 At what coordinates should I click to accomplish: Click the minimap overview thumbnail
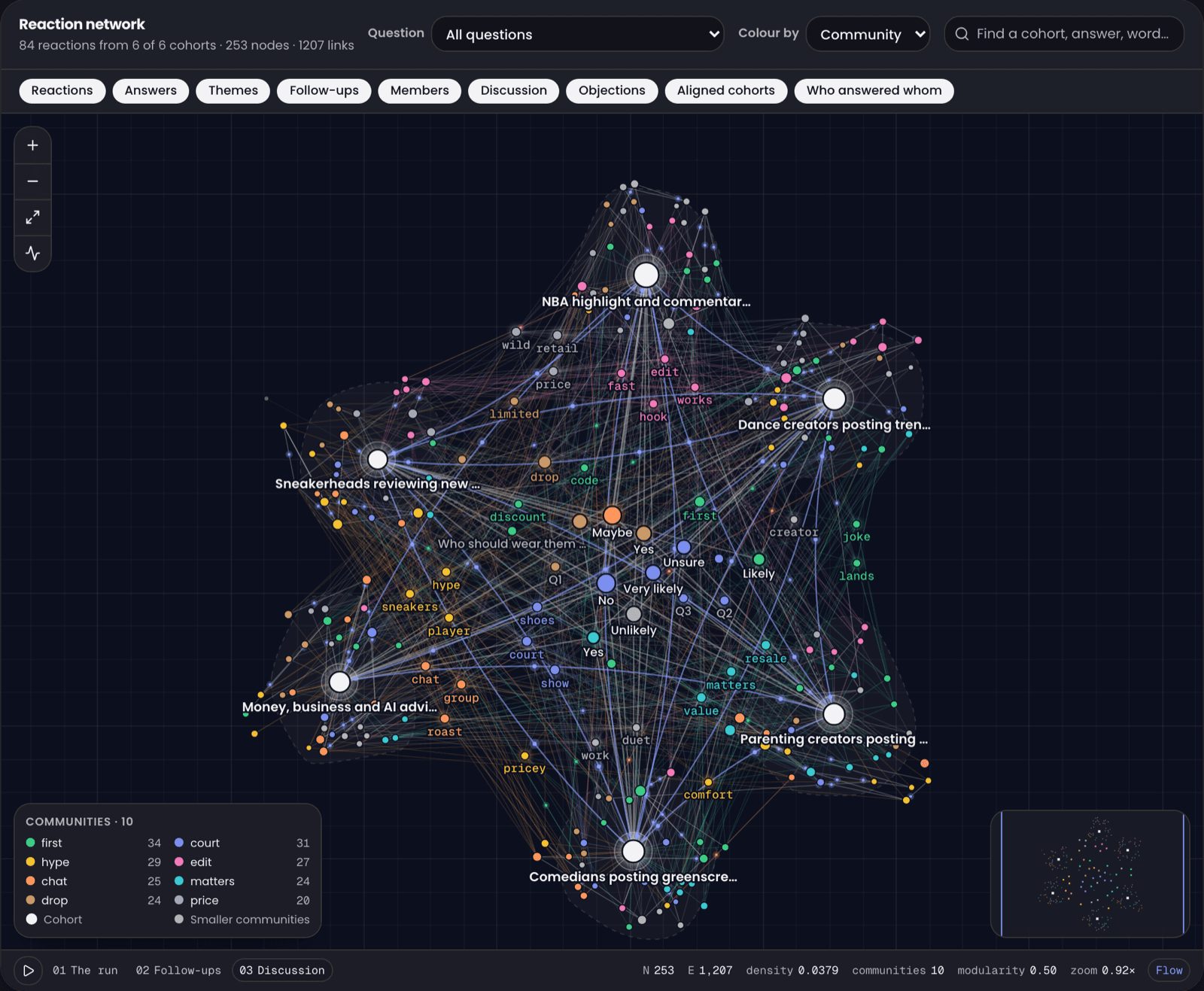tap(1090, 874)
